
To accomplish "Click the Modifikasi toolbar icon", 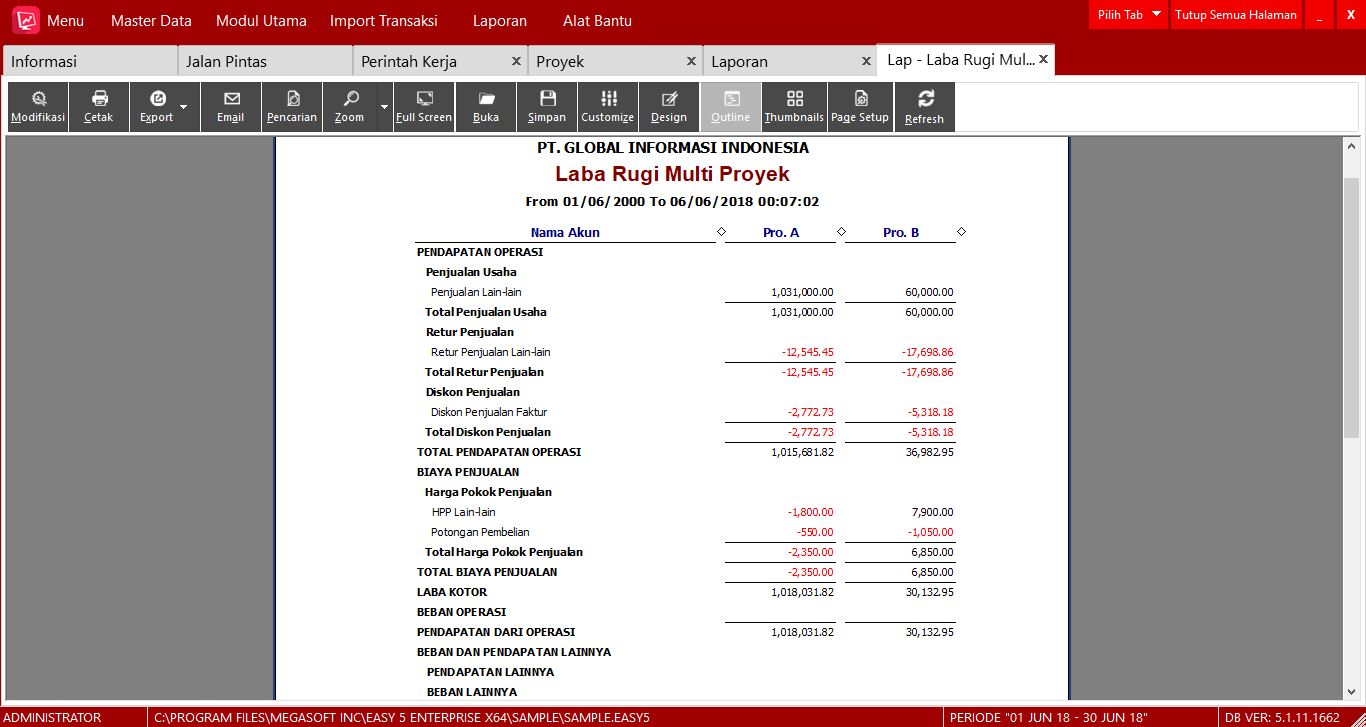I will pyautogui.click(x=38, y=106).
